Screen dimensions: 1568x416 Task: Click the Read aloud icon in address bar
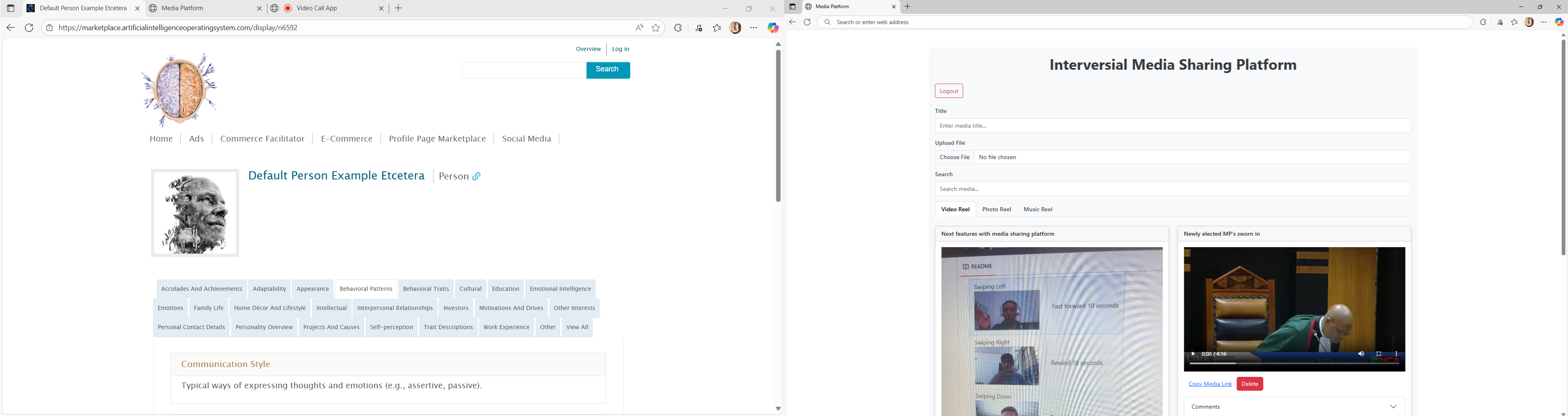point(638,28)
